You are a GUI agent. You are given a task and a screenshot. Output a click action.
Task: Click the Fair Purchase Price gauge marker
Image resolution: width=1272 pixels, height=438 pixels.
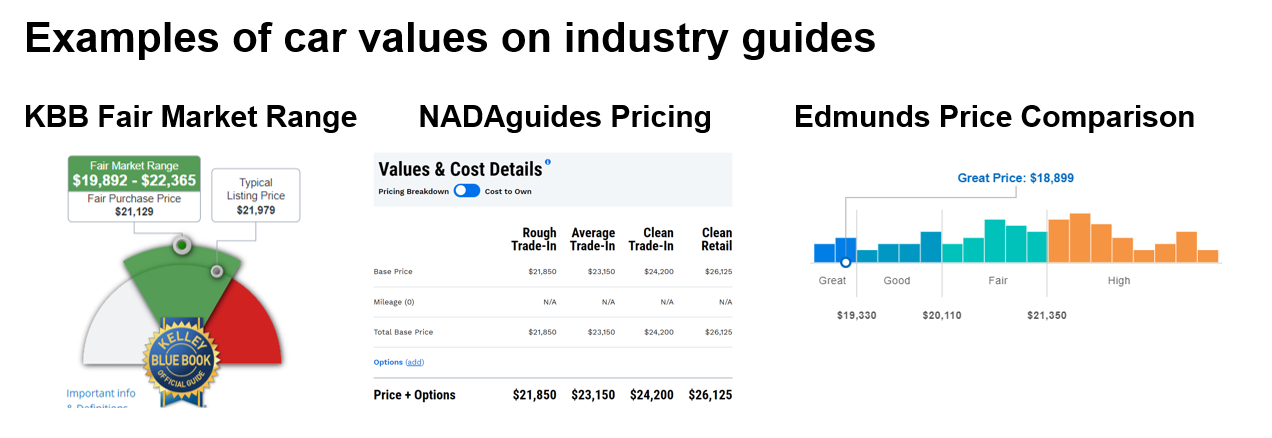click(x=181, y=244)
